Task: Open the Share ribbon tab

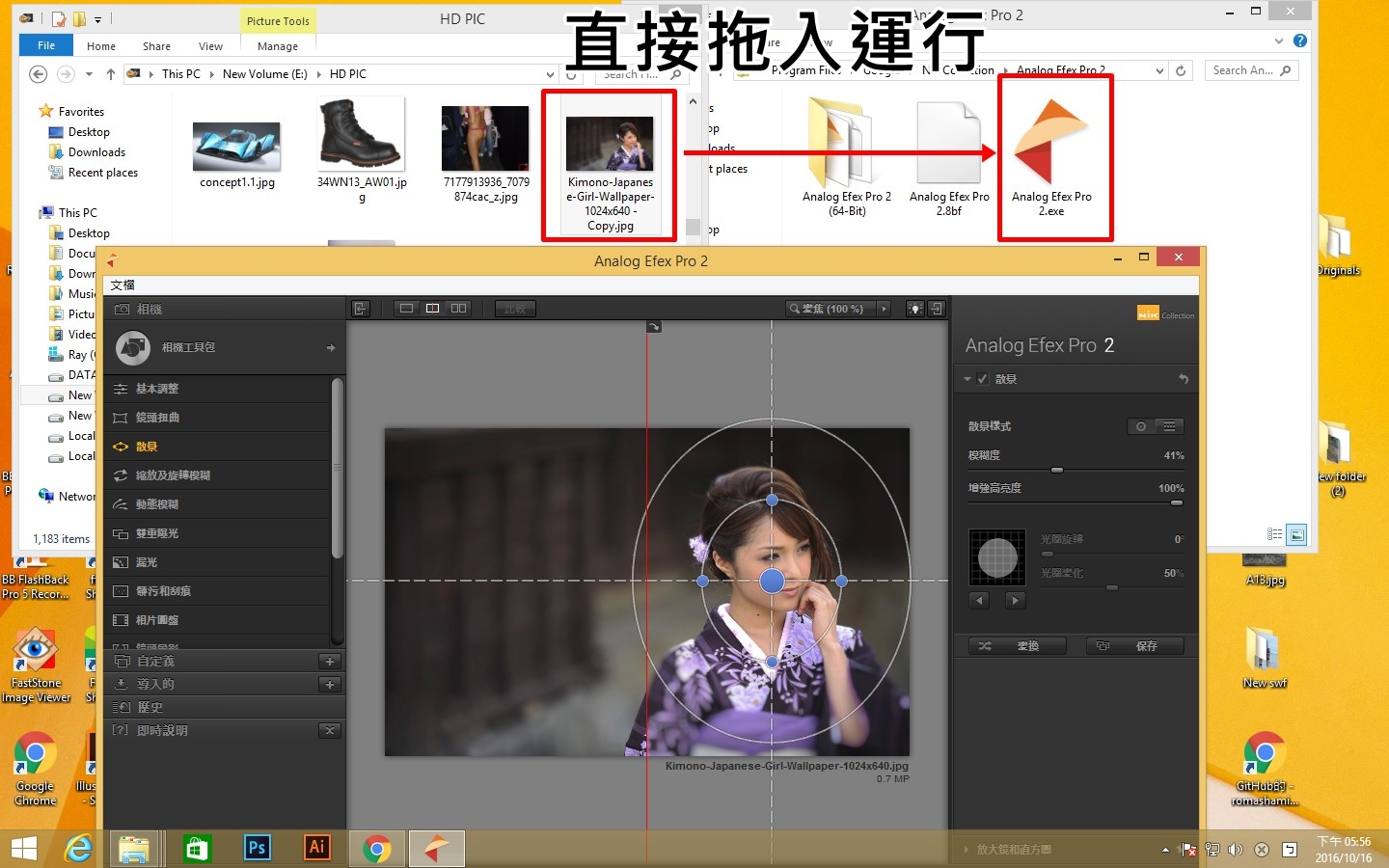Action: [x=156, y=46]
